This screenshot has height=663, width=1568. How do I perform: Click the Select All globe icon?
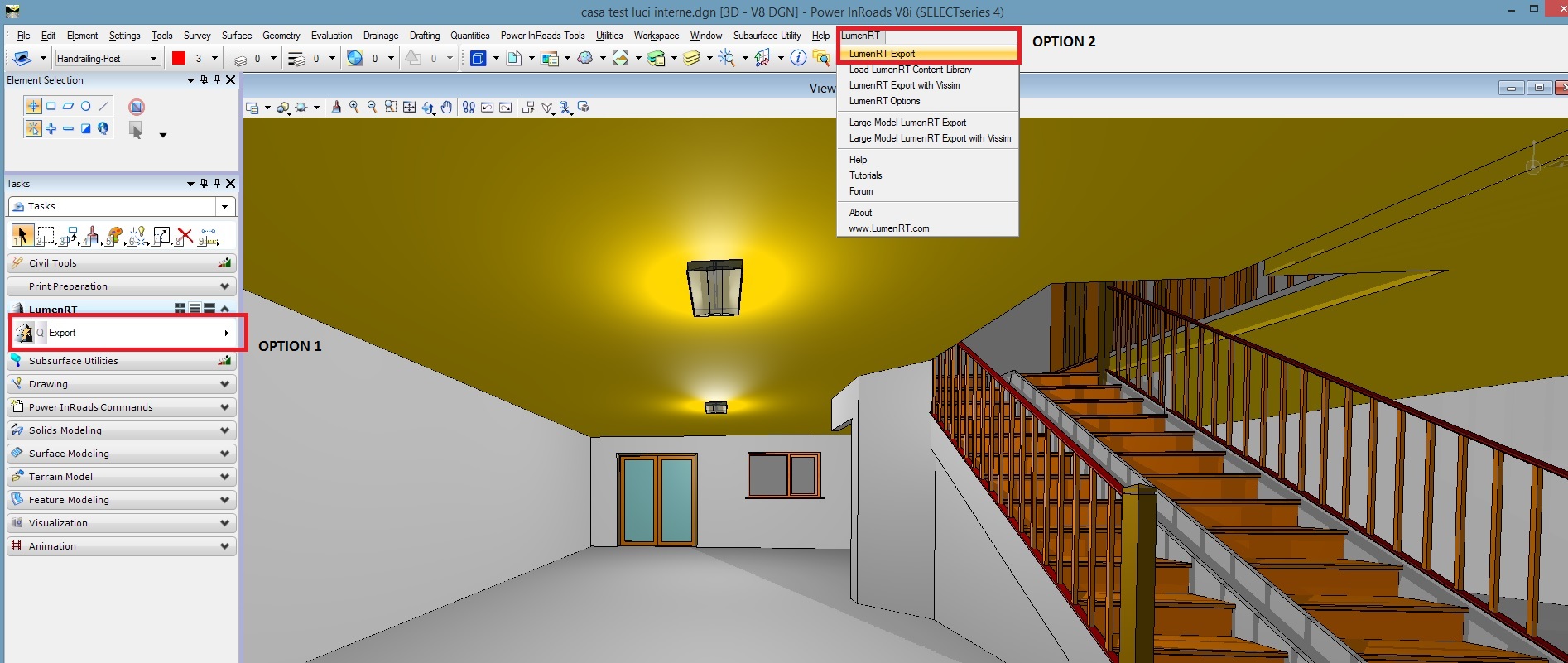[x=103, y=128]
